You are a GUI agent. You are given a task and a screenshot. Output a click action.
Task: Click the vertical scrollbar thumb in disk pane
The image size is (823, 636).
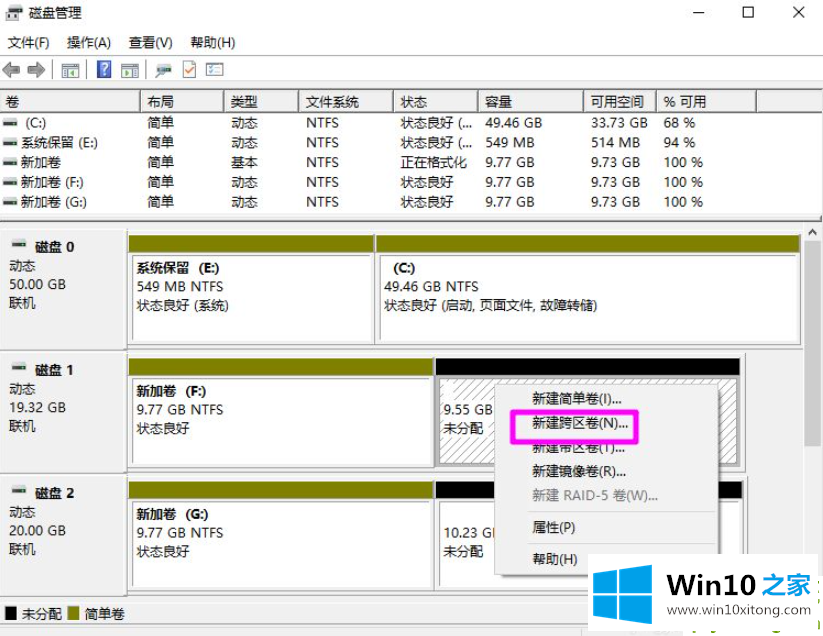(813, 344)
